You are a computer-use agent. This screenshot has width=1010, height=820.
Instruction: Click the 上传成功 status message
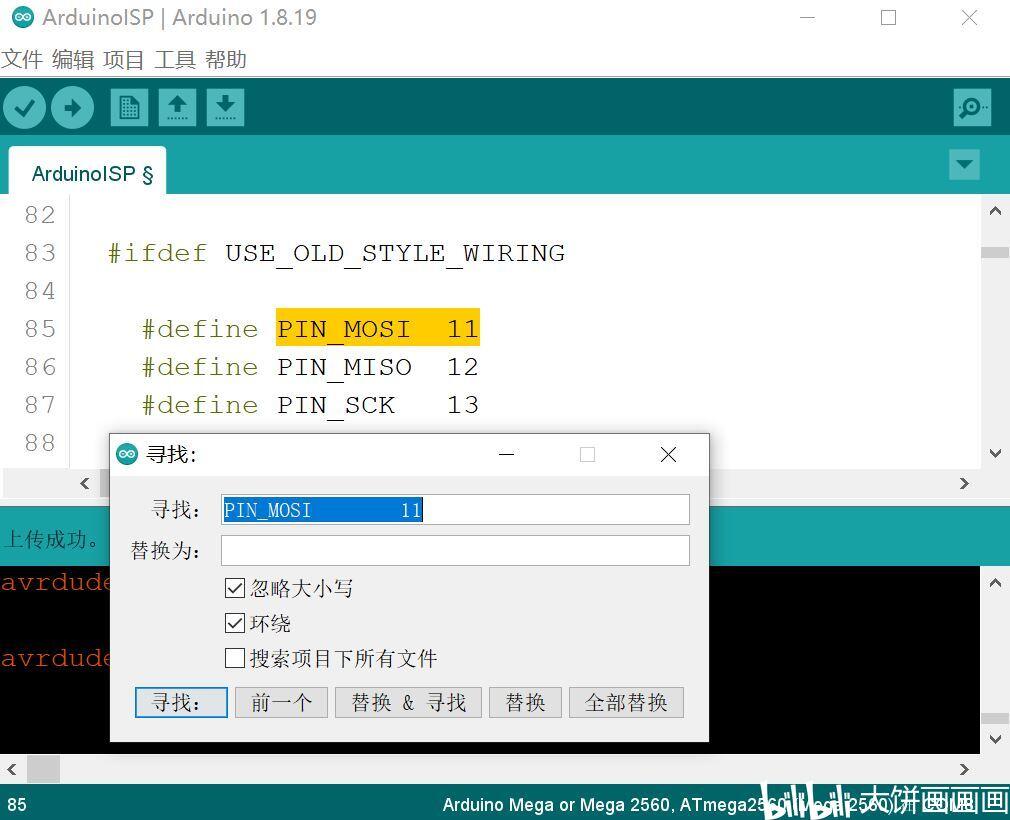(52, 539)
